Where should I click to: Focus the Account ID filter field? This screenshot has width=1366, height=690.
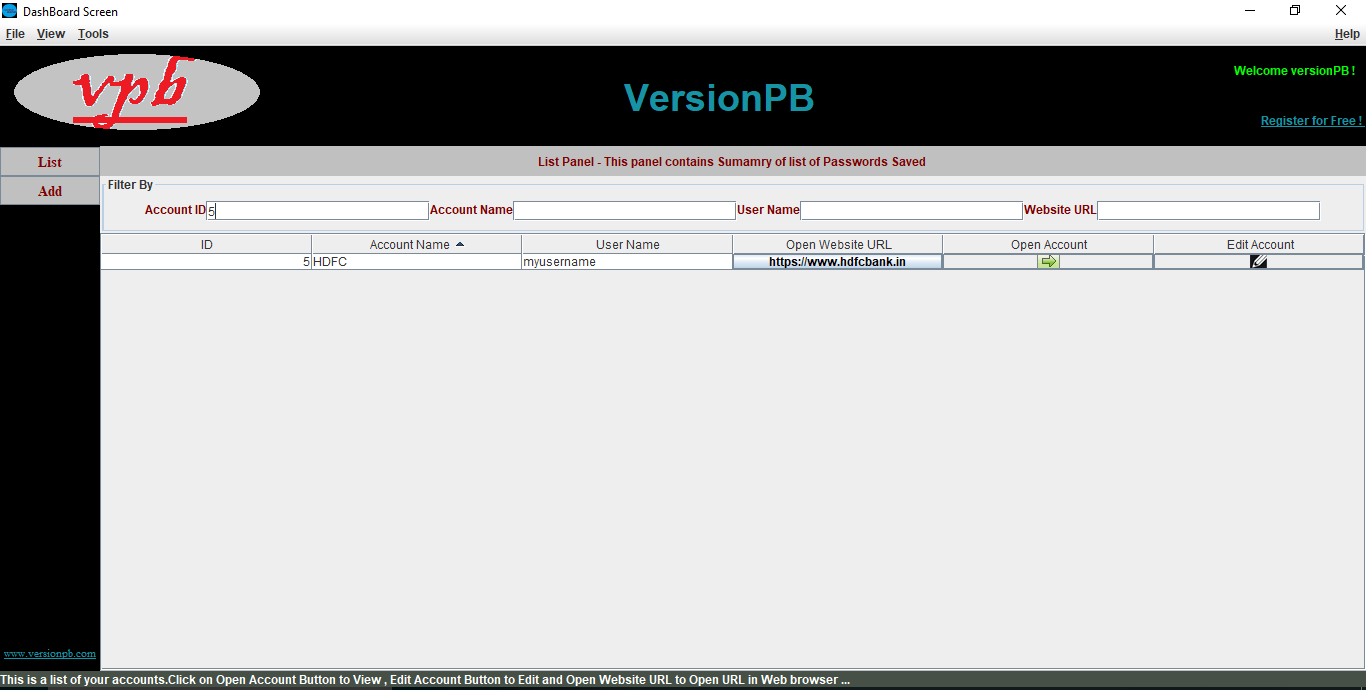click(x=317, y=211)
